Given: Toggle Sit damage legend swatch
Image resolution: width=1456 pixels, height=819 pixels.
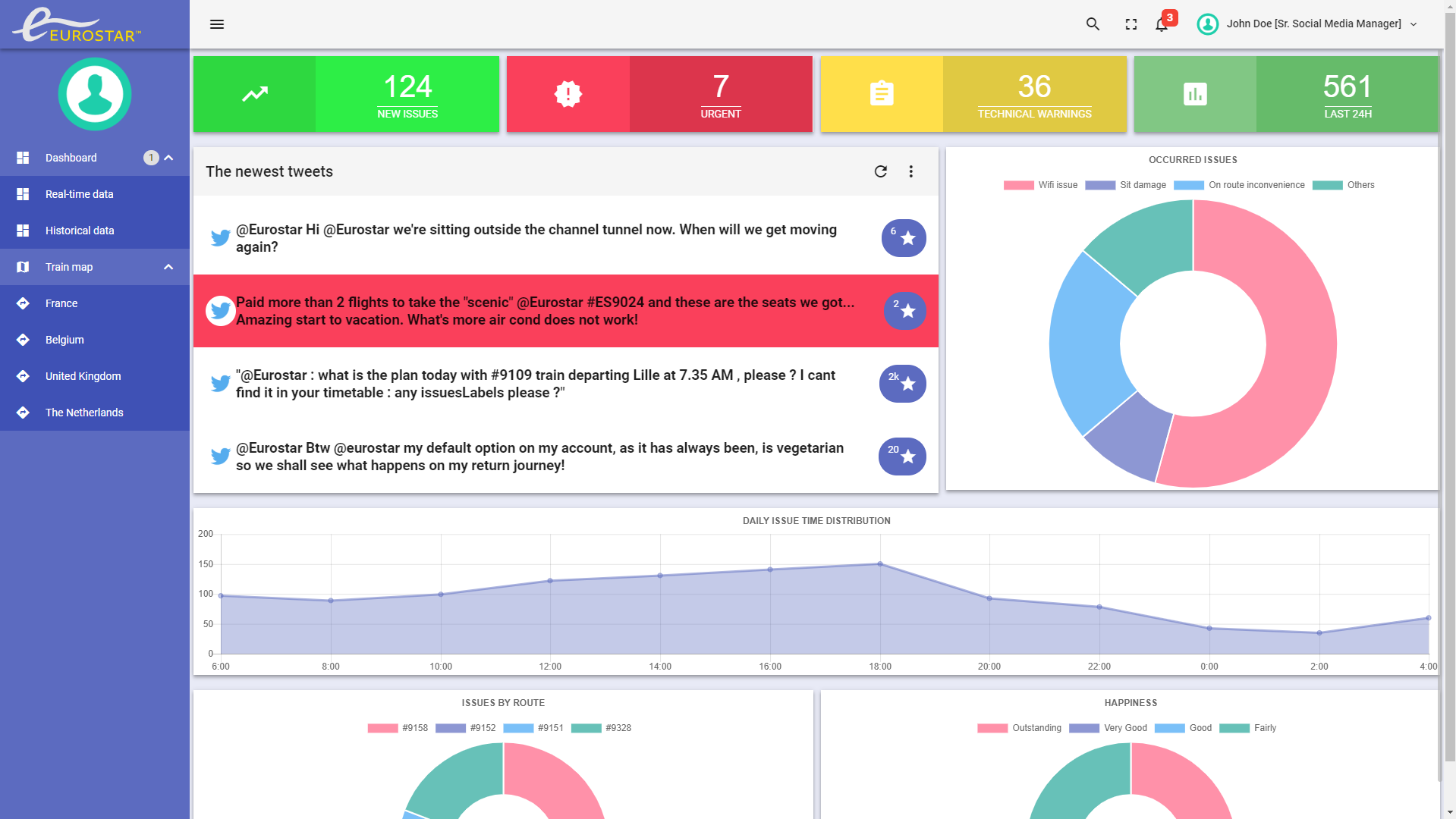Looking at the screenshot, I should (x=1100, y=185).
